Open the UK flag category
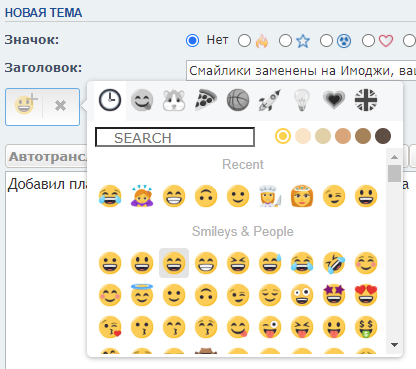 (x=366, y=100)
